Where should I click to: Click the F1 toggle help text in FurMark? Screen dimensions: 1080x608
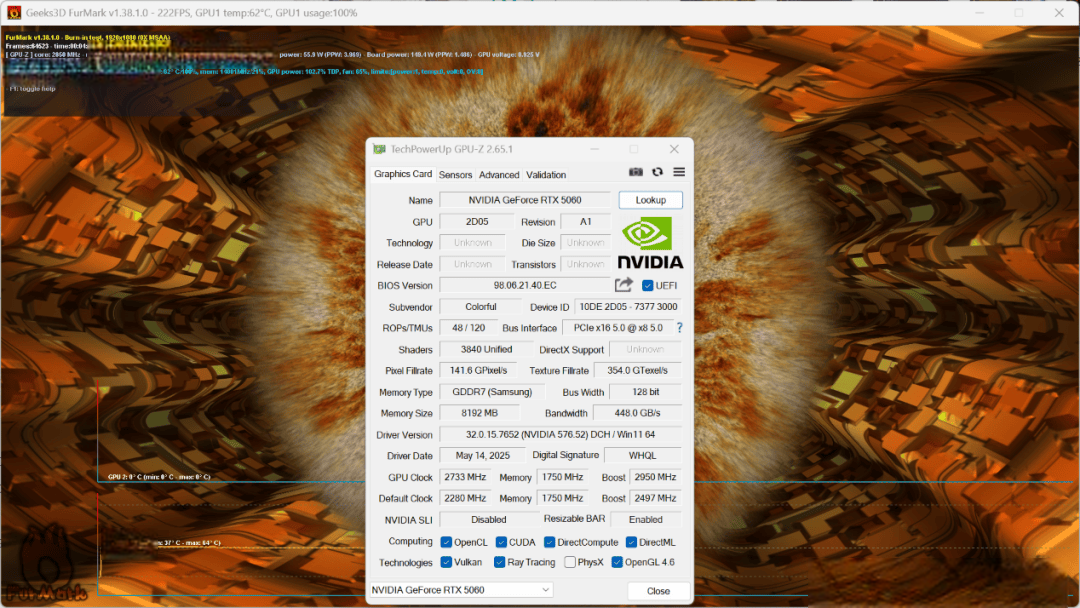pos(32,89)
